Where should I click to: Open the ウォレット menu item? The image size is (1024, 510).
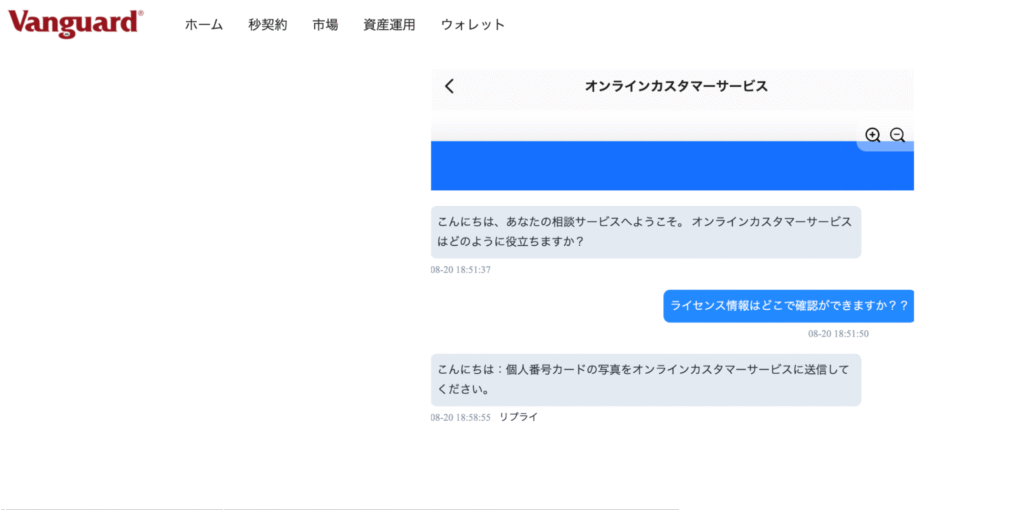point(473,25)
